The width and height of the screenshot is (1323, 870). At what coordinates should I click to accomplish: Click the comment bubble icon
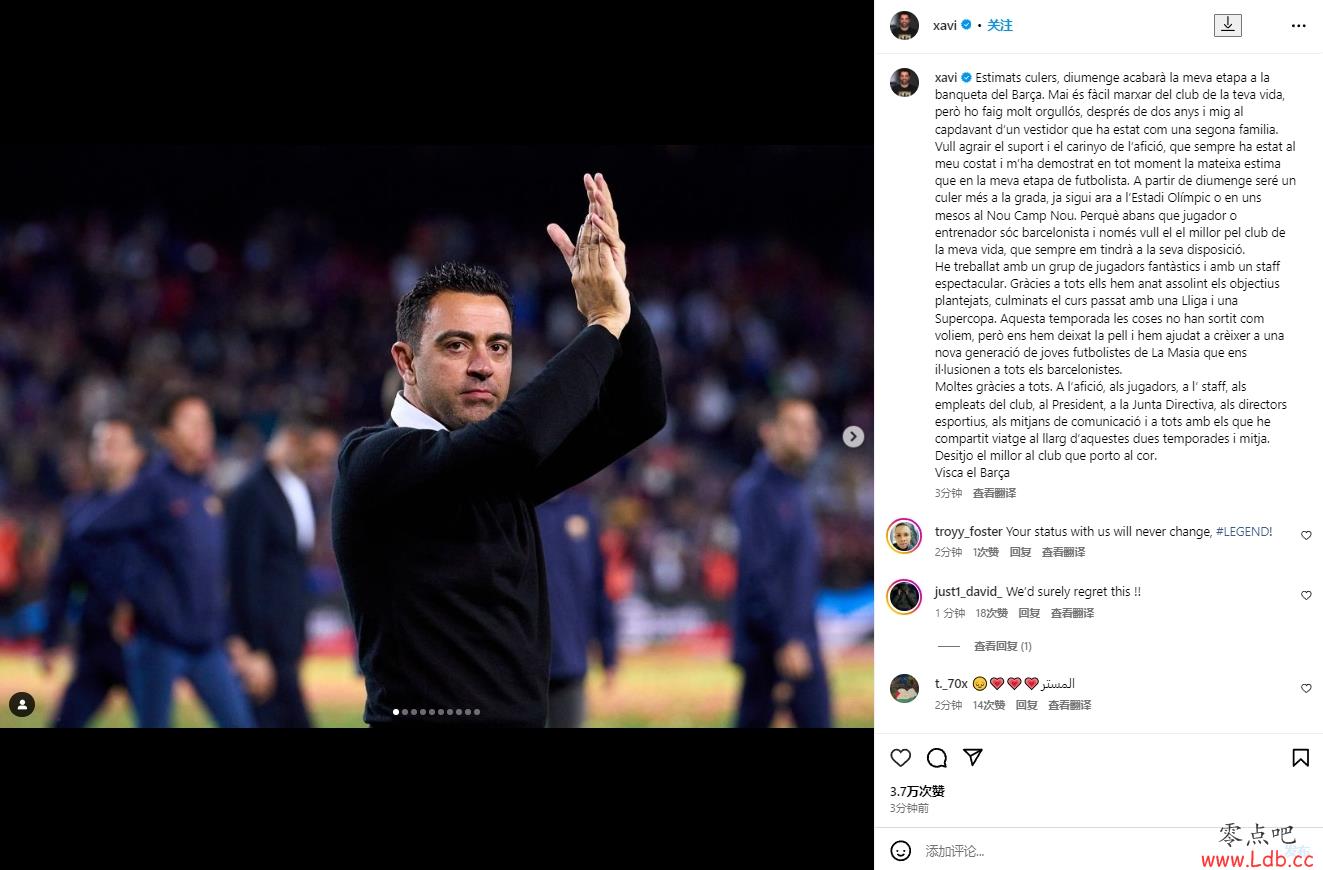(x=937, y=758)
